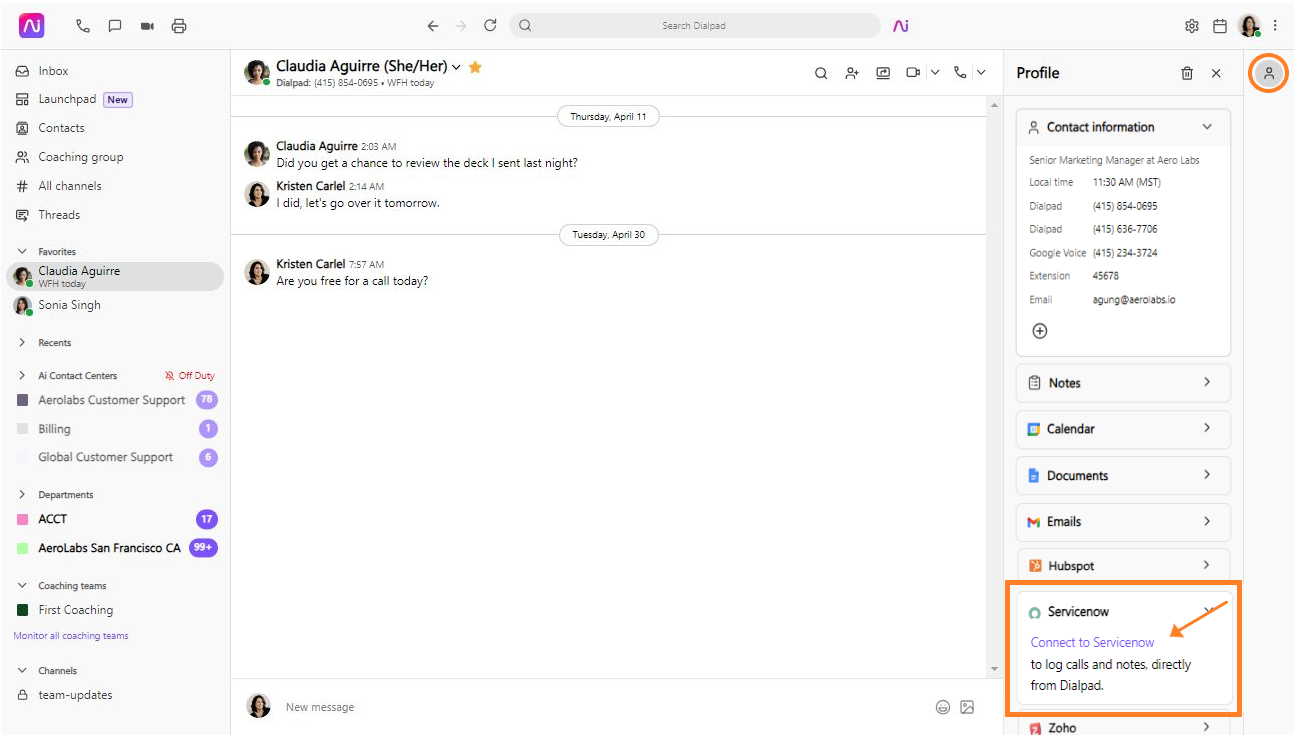
Task: Reload with refresh icon
Action: [490, 26]
